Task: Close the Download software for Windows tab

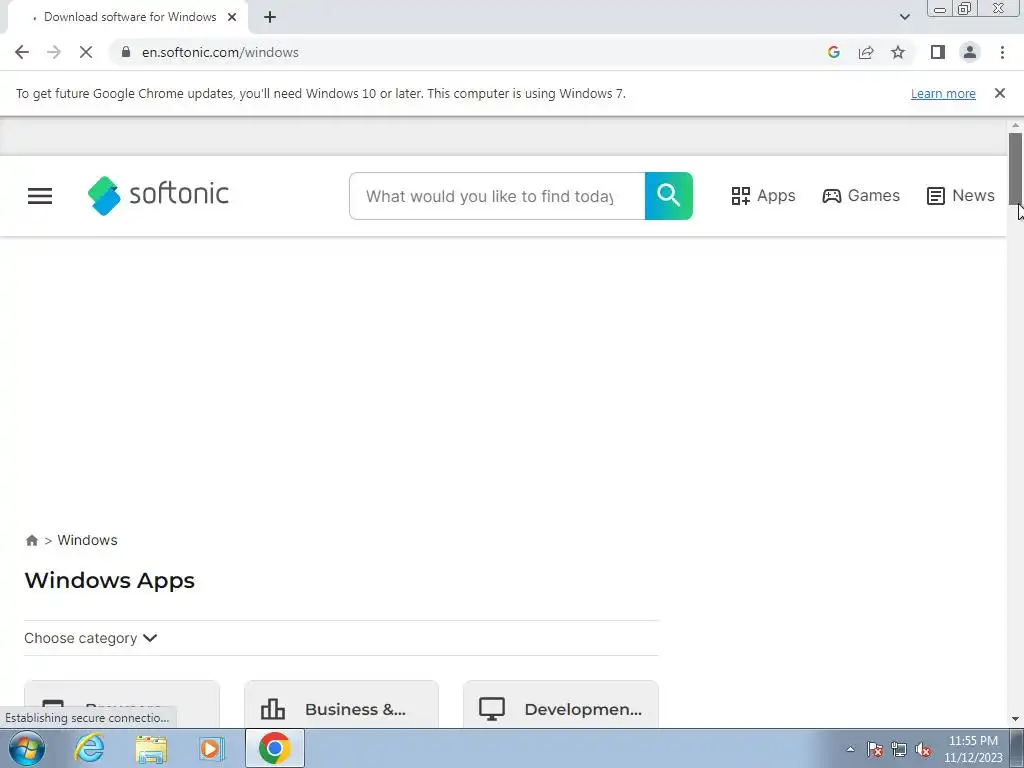Action: (232, 17)
